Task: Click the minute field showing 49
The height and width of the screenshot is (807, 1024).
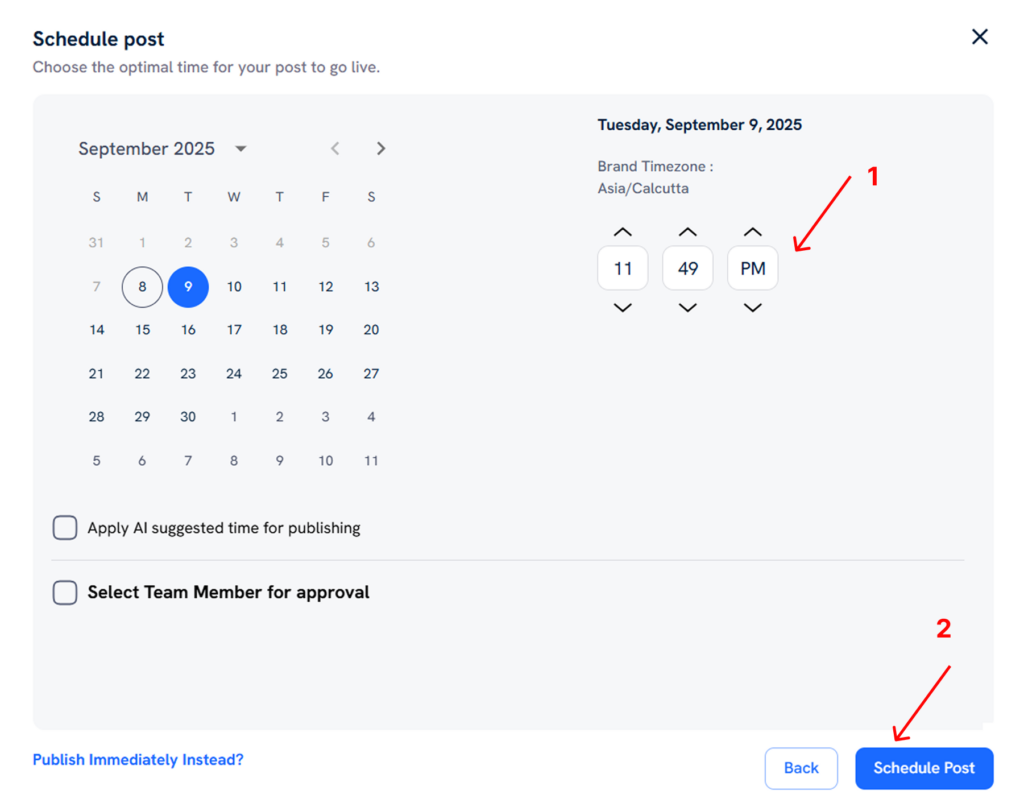Action: [x=687, y=268]
